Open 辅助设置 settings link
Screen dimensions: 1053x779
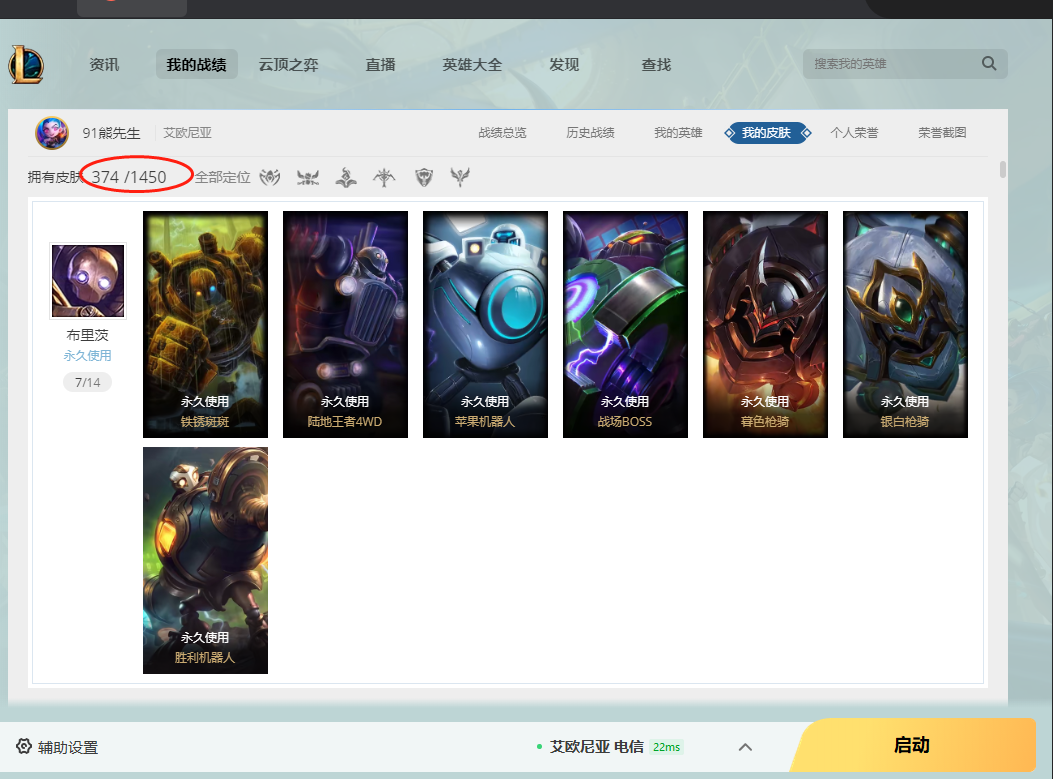point(68,747)
